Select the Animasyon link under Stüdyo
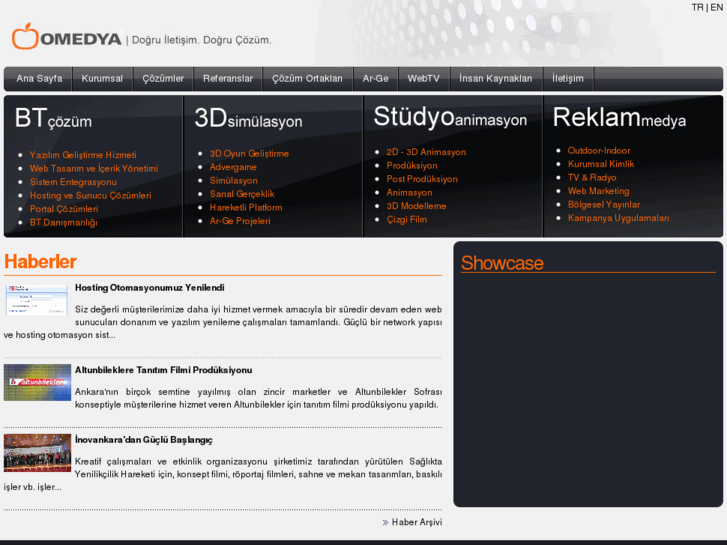The image size is (727, 545). [409, 192]
